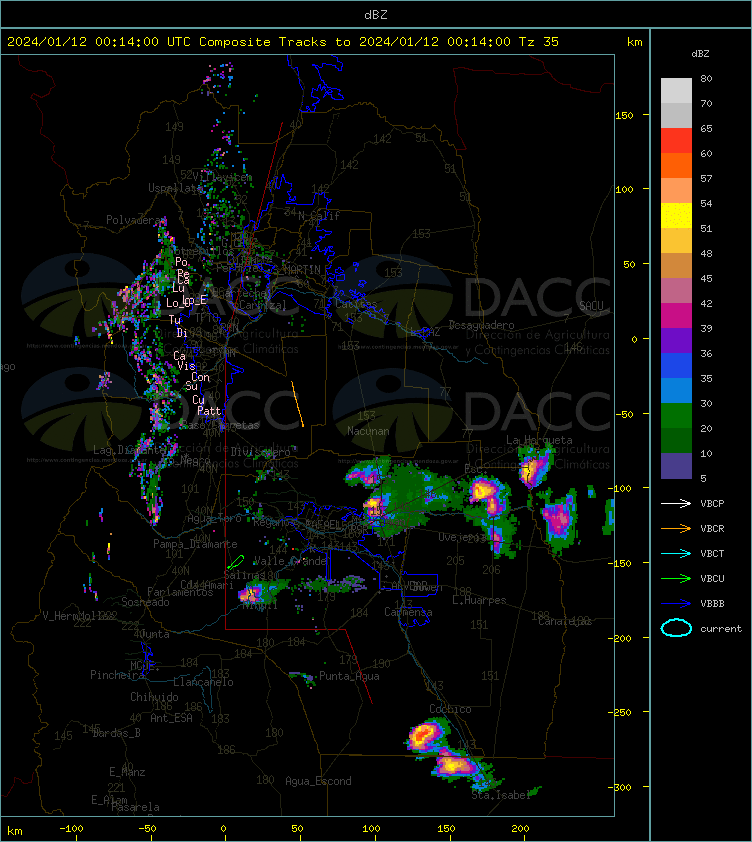
Task: Click the 'Agua_Escond' place label
Action: pyautogui.click(x=318, y=781)
